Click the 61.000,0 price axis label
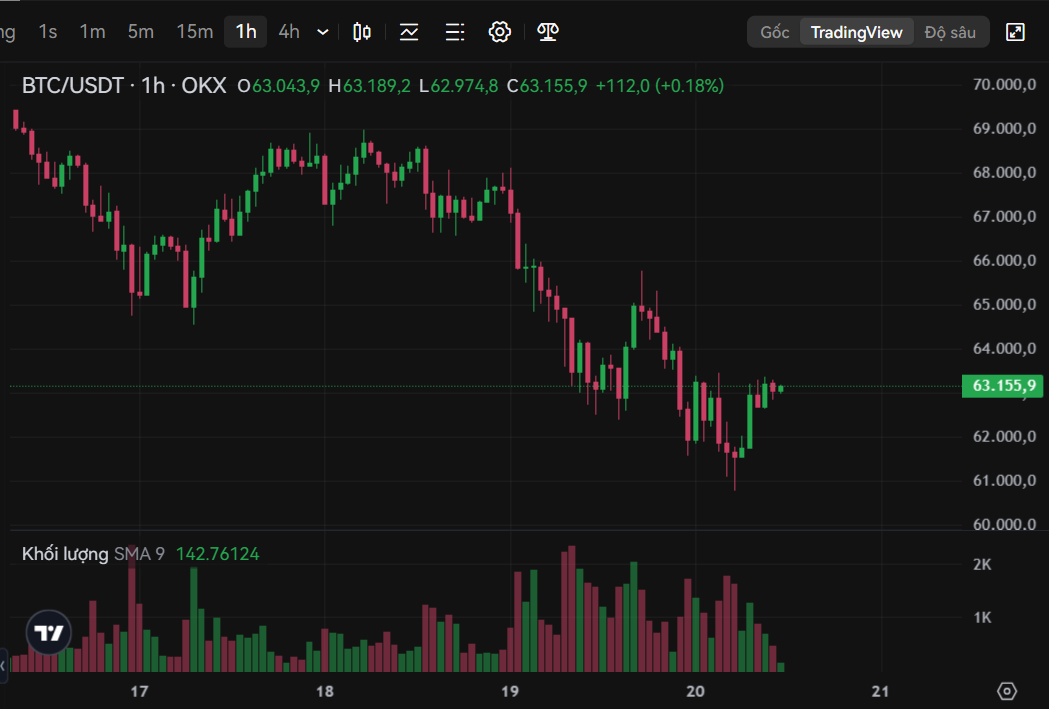Screen dimensions: 1049x709 click(x=1004, y=481)
